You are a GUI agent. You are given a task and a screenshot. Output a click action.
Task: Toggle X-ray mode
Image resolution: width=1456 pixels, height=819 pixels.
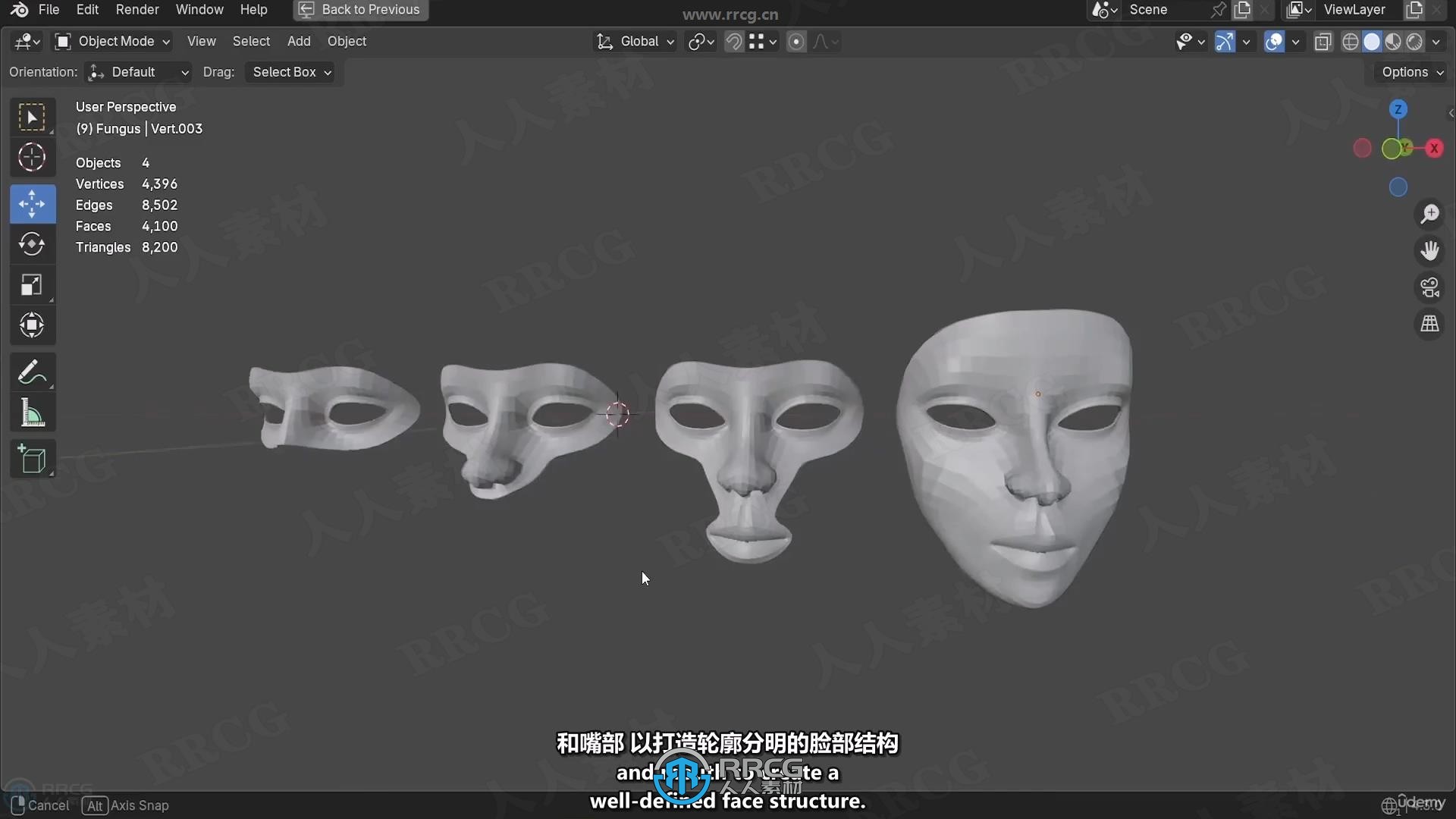[1323, 42]
